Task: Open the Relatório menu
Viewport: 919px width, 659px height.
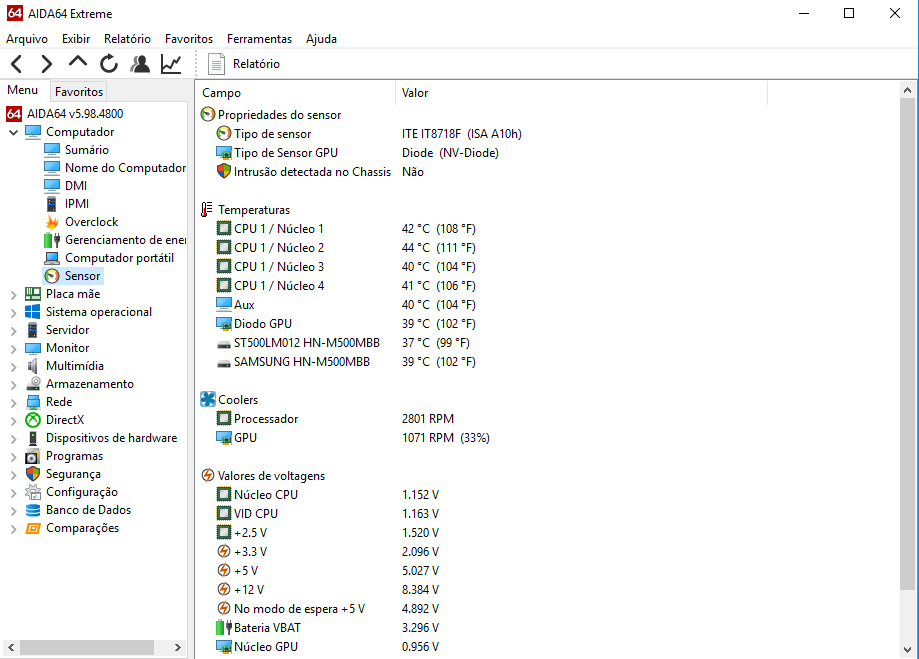Action: pyautogui.click(x=127, y=39)
